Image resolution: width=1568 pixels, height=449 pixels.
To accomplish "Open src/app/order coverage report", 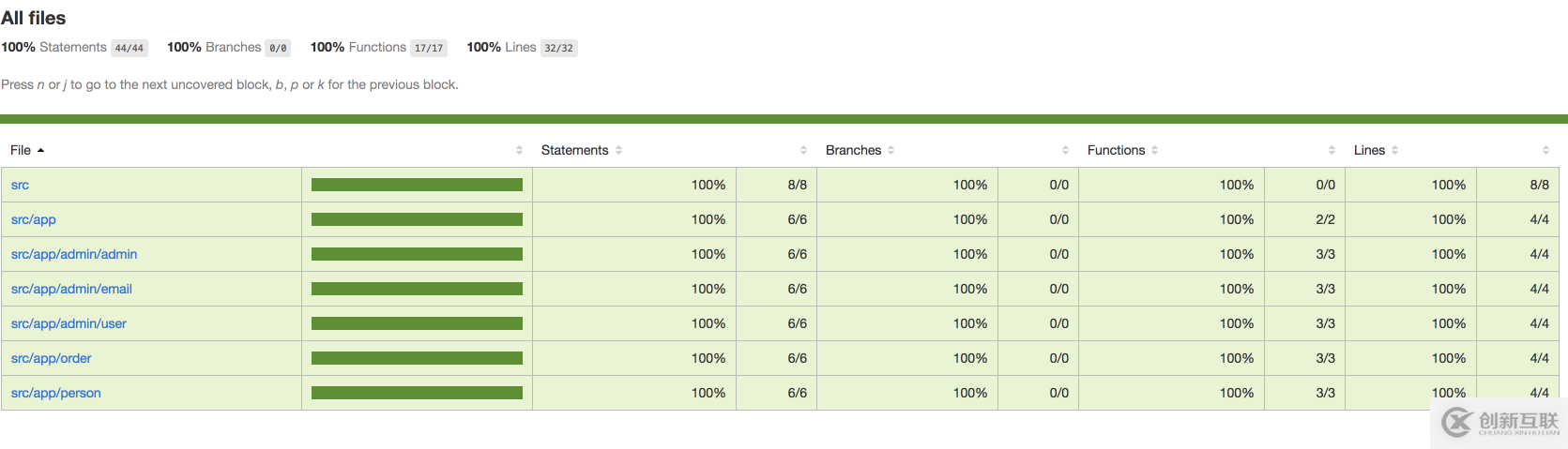I will (52, 358).
